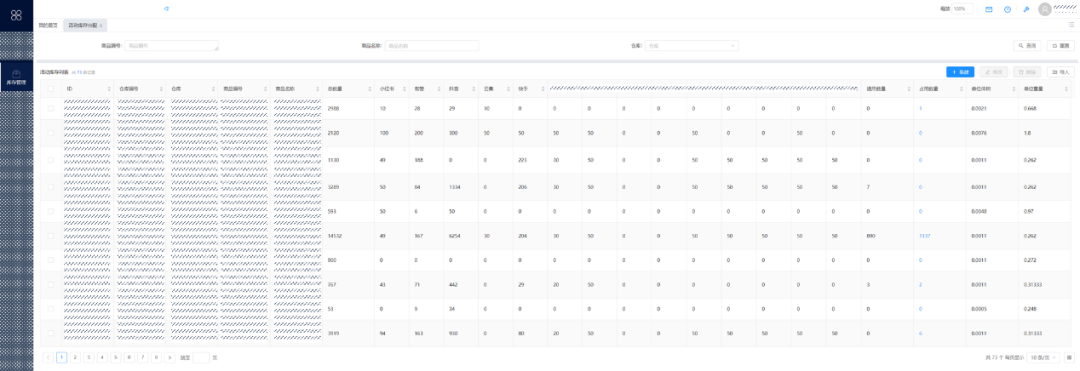Click the 缩放 100% zoom field
Viewport: 1080px width, 371px height.
(x=962, y=10)
